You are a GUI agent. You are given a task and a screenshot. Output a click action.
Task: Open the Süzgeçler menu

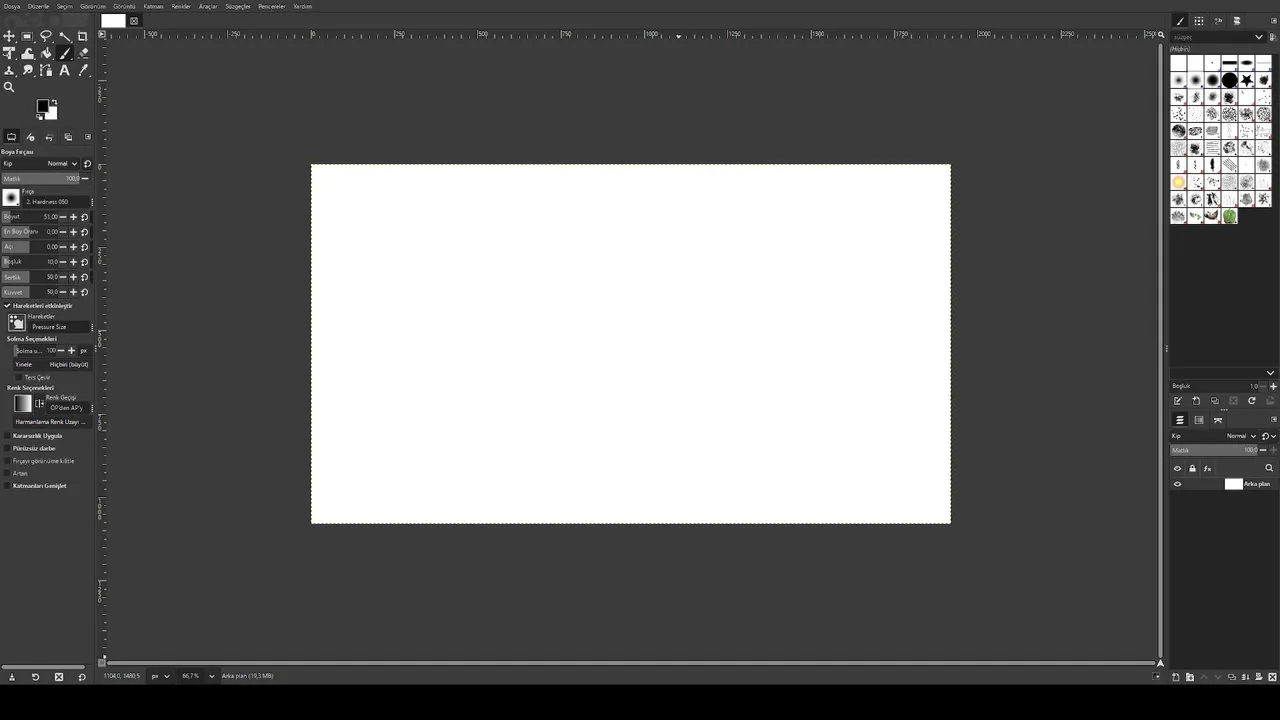(x=238, y=6)
